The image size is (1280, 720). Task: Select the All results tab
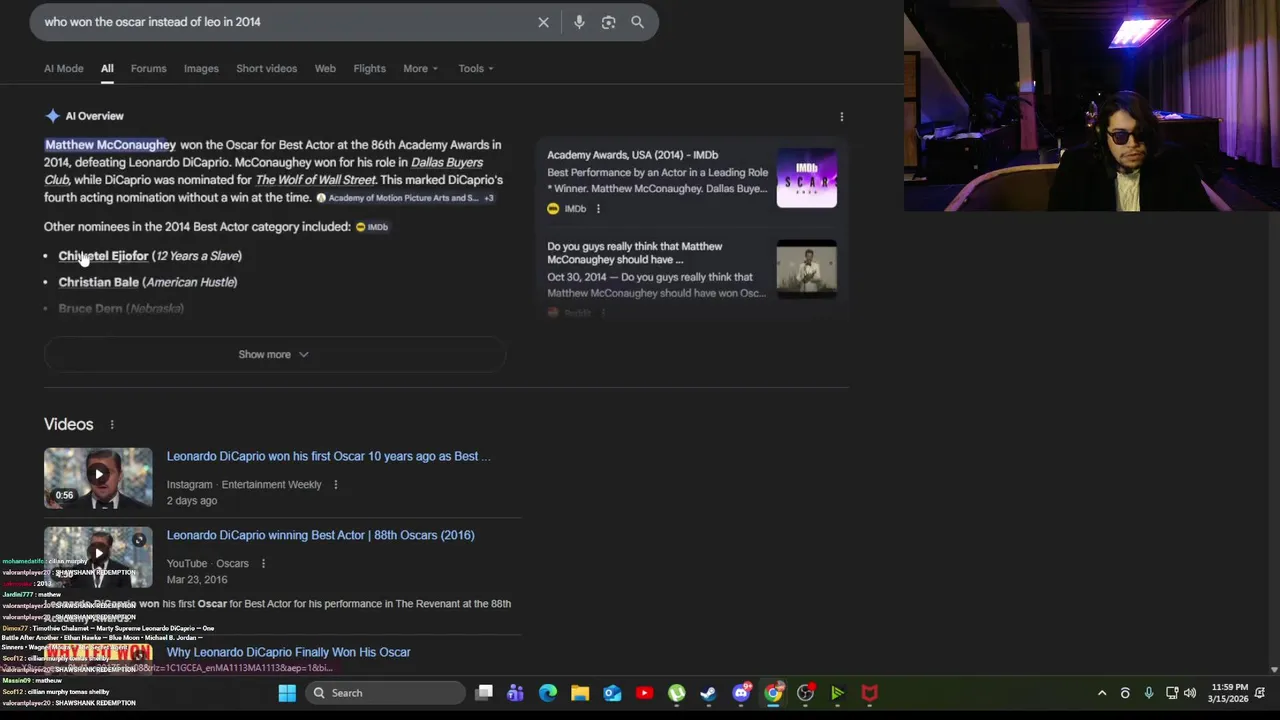tap(107, 69)
